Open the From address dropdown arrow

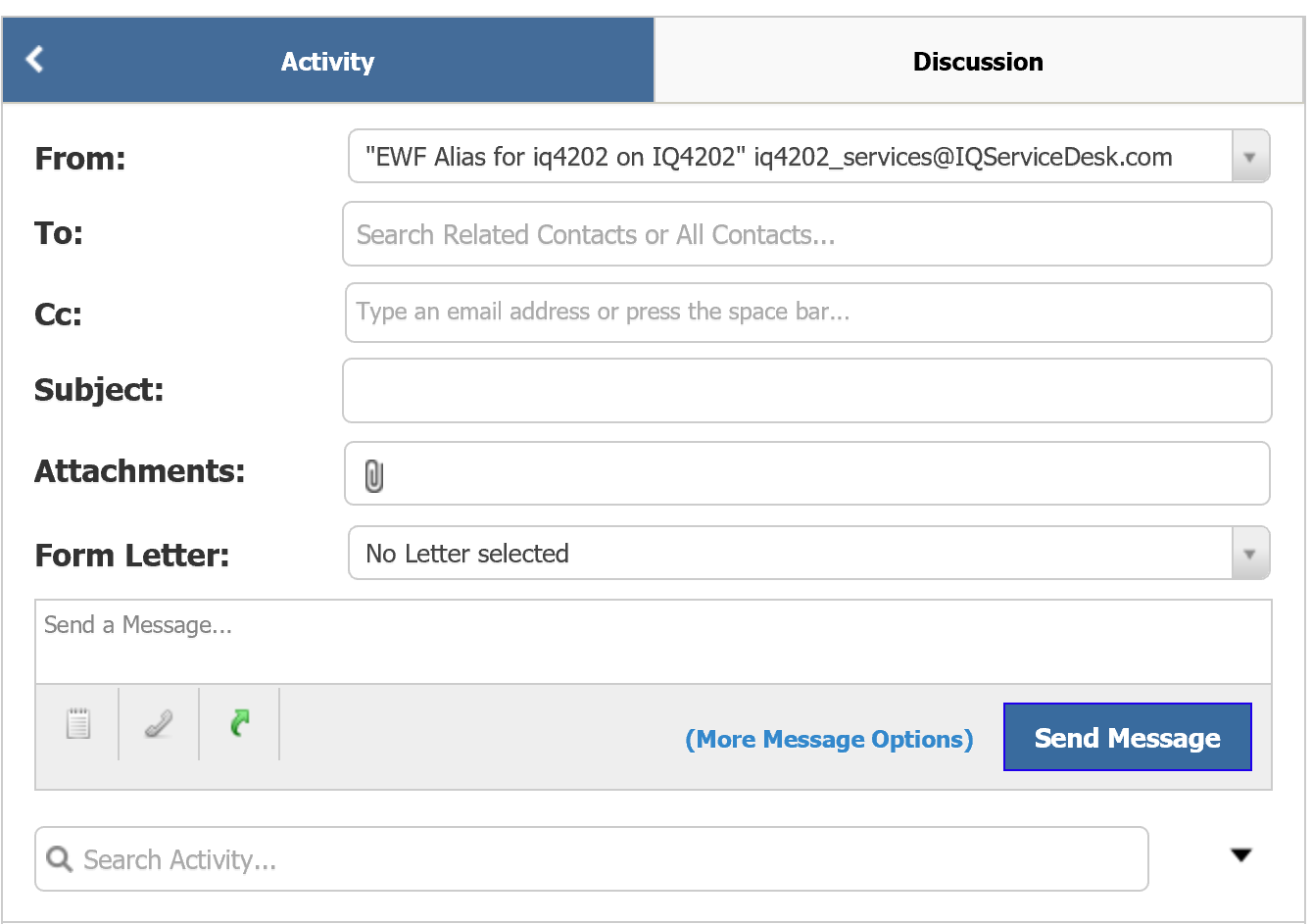1249,157
